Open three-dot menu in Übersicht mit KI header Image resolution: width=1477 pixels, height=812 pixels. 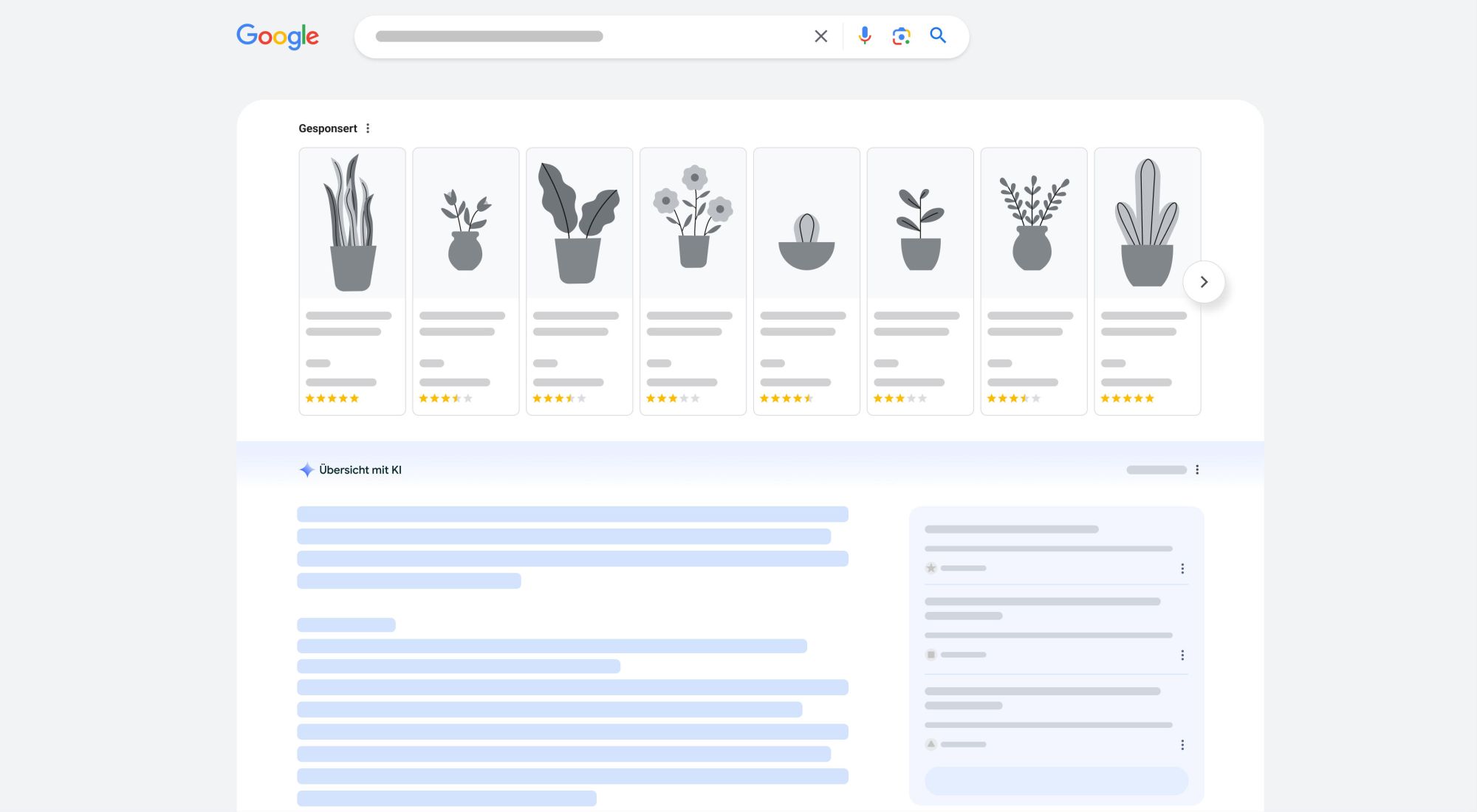pos(1197,469)
